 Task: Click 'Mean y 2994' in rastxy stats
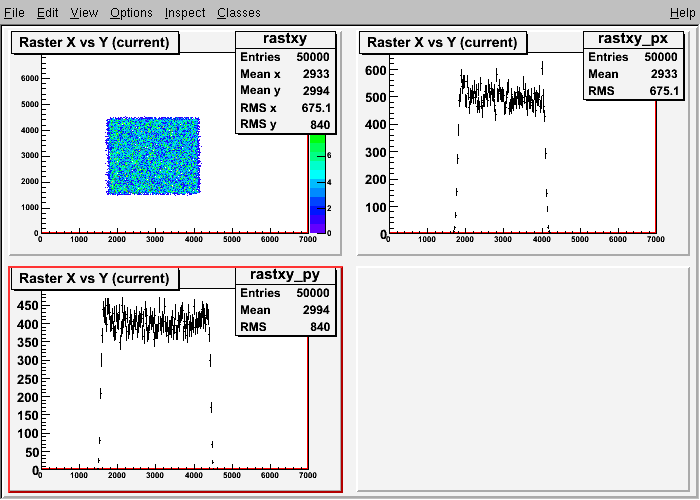[x=285, y=91]
